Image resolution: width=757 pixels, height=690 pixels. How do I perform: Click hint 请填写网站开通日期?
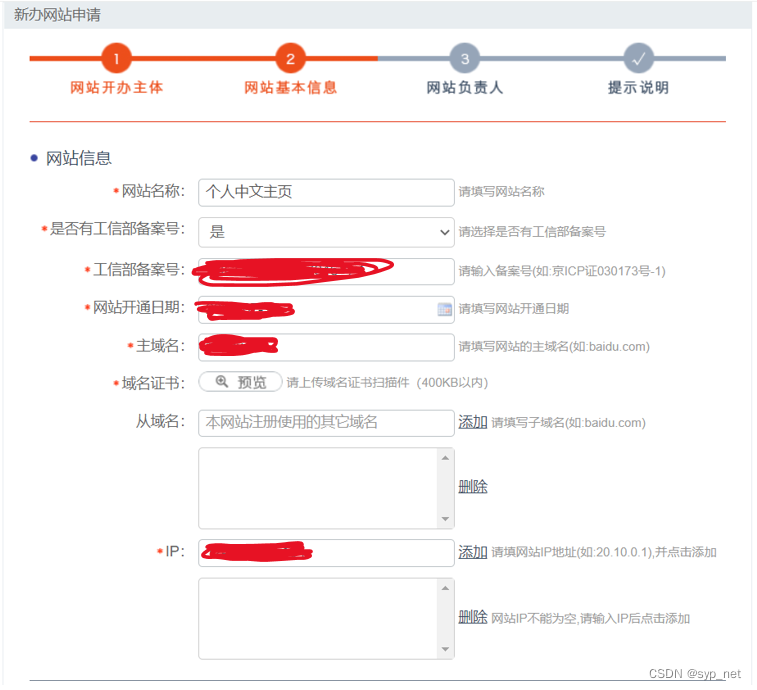point(514,309)
